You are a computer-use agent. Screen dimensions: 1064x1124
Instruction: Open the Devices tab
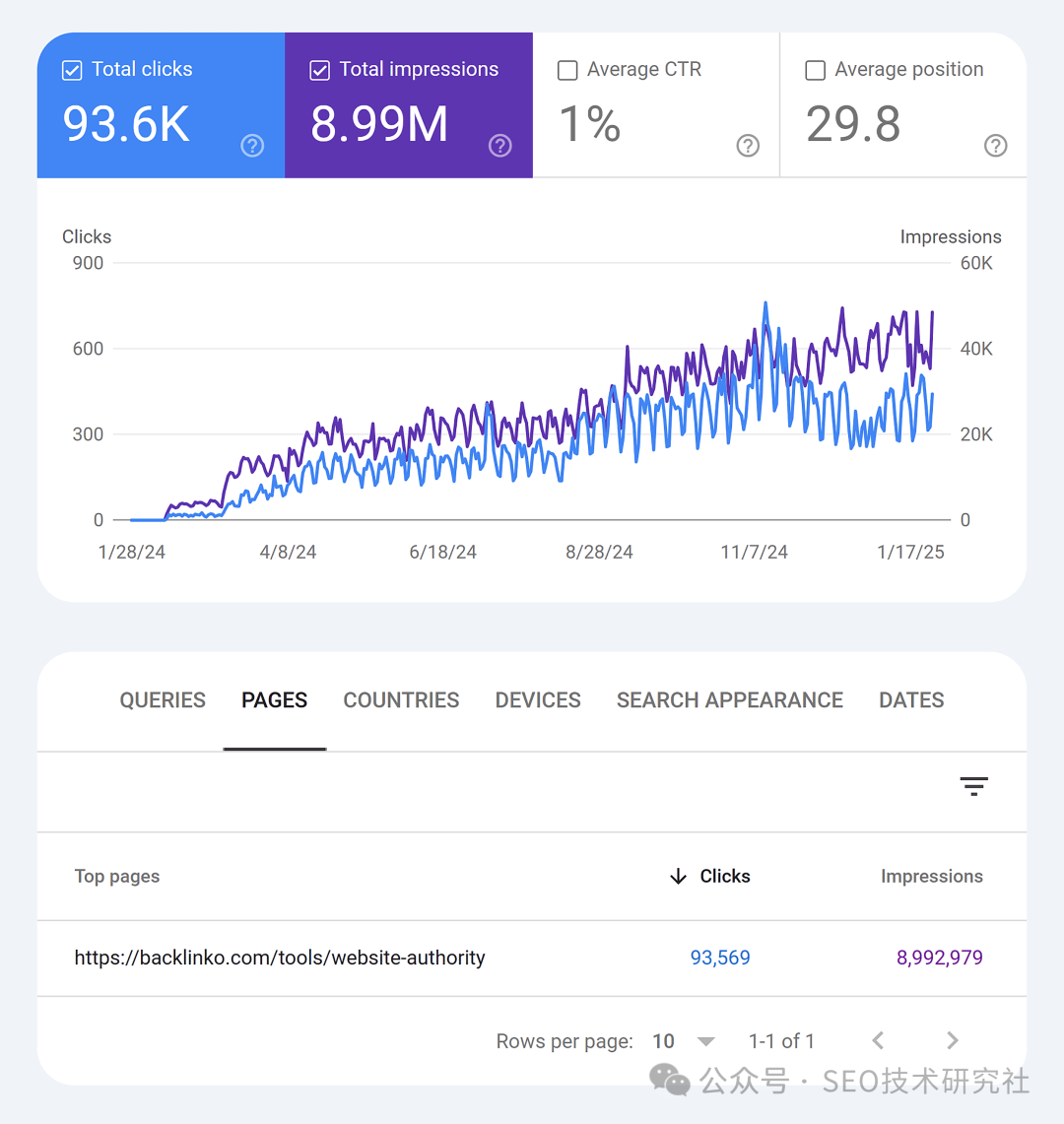click(538, 700)
